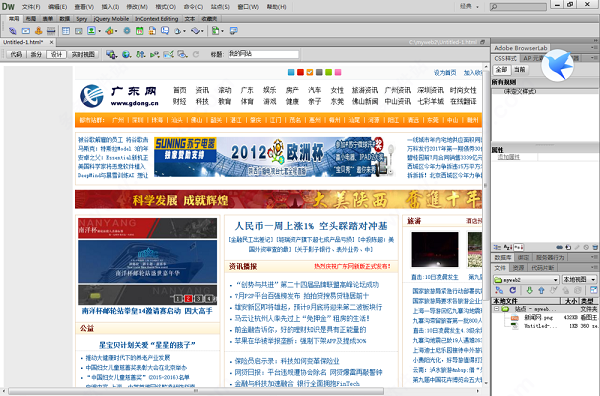Delete CSS rule trash icon
Screen dimensions: 600x396
click(595, 248)
